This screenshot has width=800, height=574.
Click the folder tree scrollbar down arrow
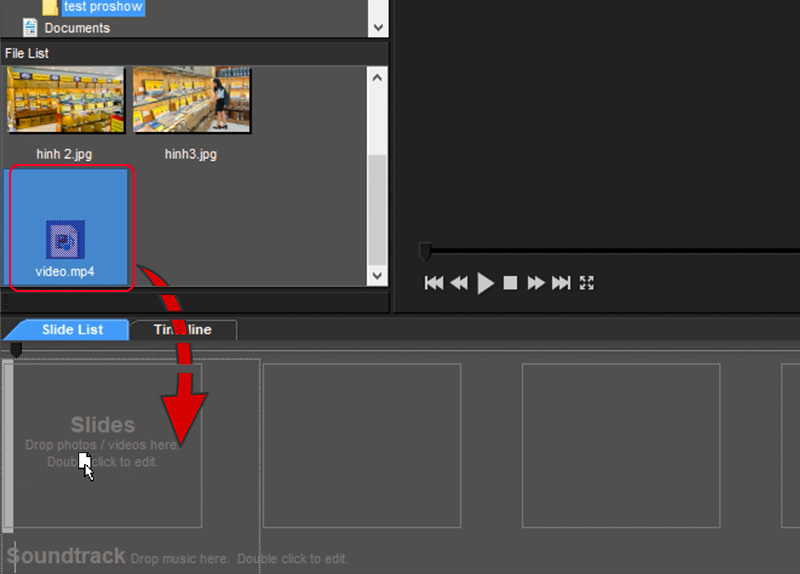pyautogui.click(x=377, y=28)
